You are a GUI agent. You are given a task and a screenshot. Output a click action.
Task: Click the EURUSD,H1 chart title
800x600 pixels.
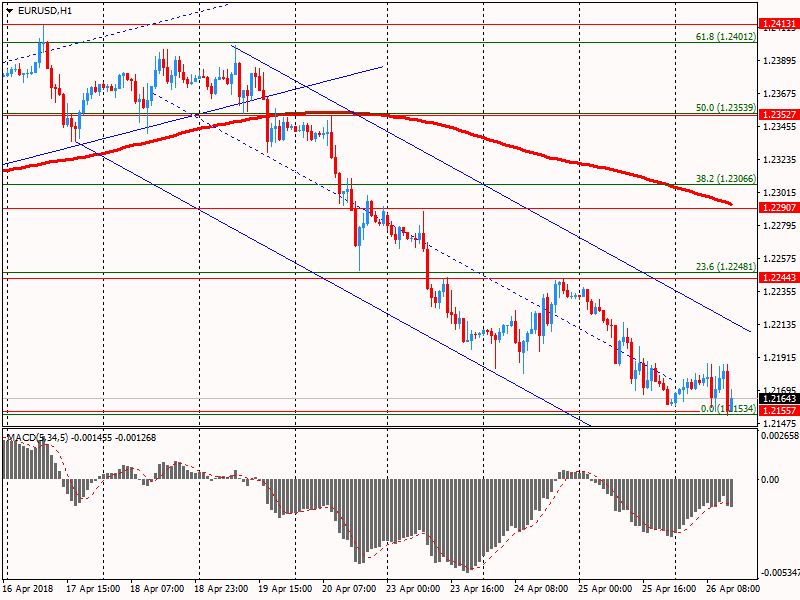tap(44, 11)
